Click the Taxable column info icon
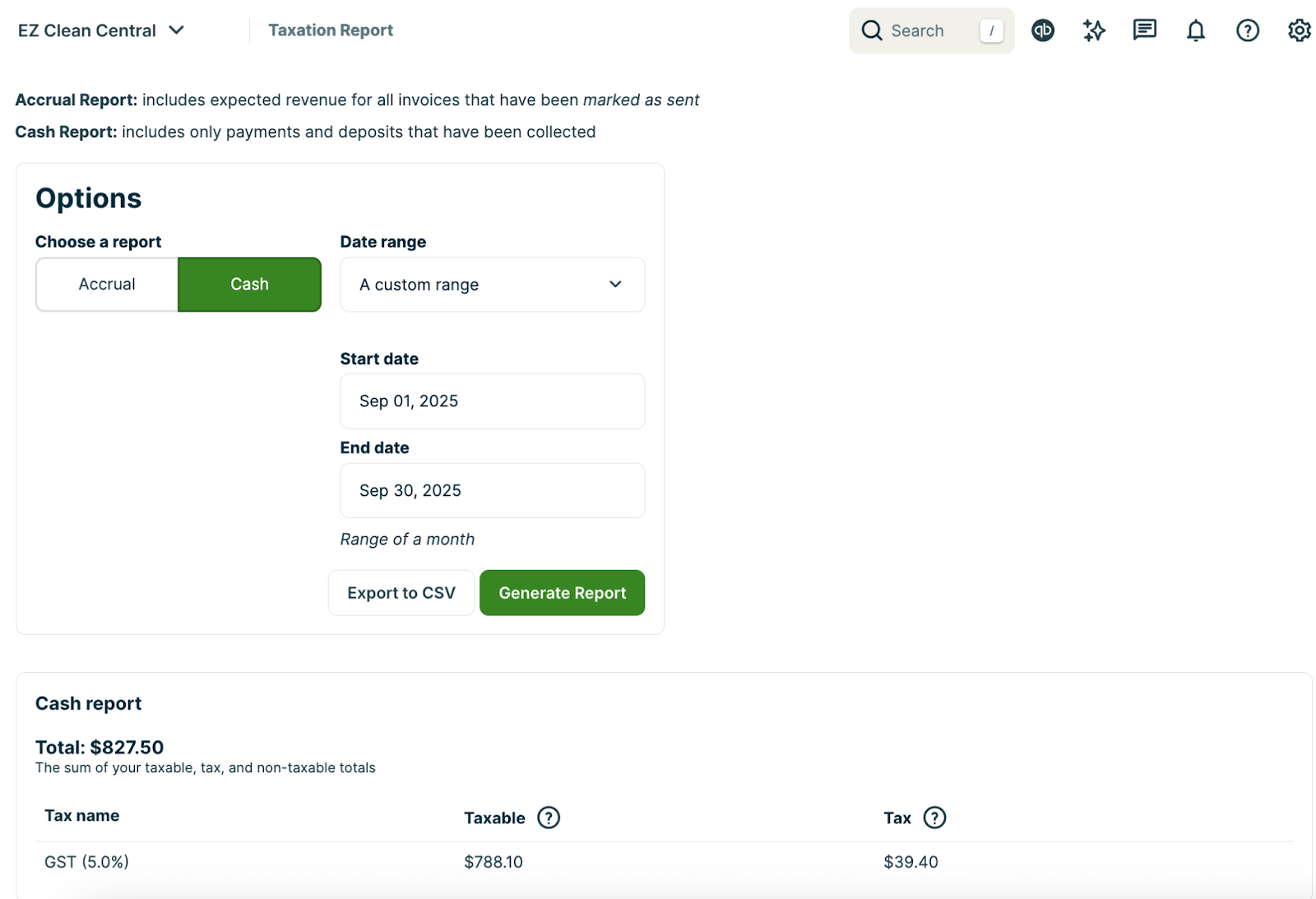The image size is (1316, 899). (x=549, y=818)
